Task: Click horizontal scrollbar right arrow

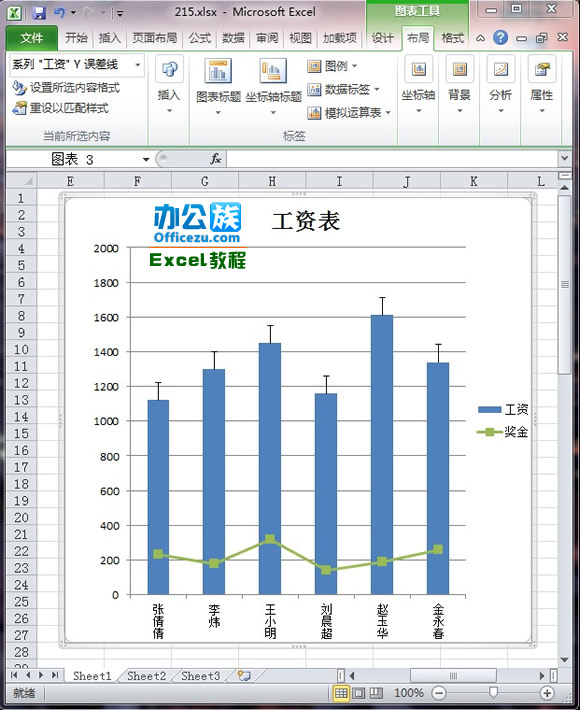Action: (x=542, y=676)
